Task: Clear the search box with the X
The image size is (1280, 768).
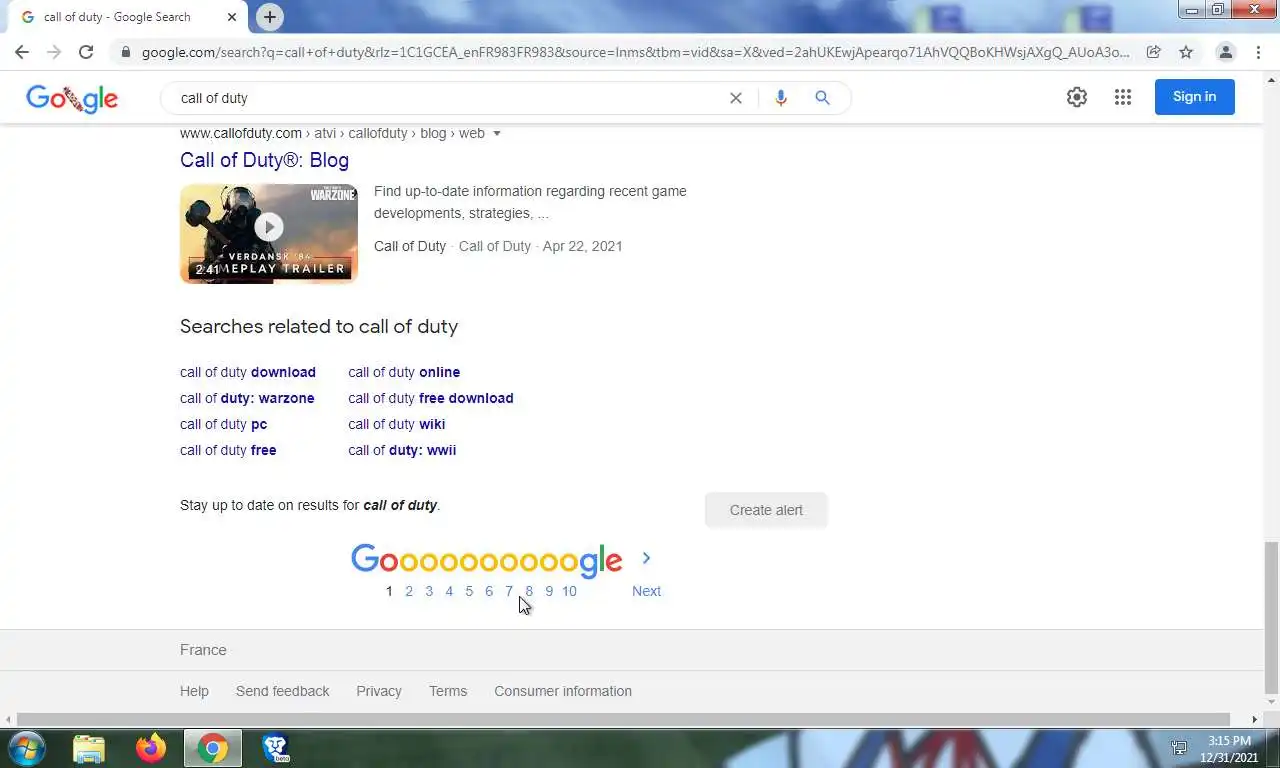Action: [x=736, y=98]
